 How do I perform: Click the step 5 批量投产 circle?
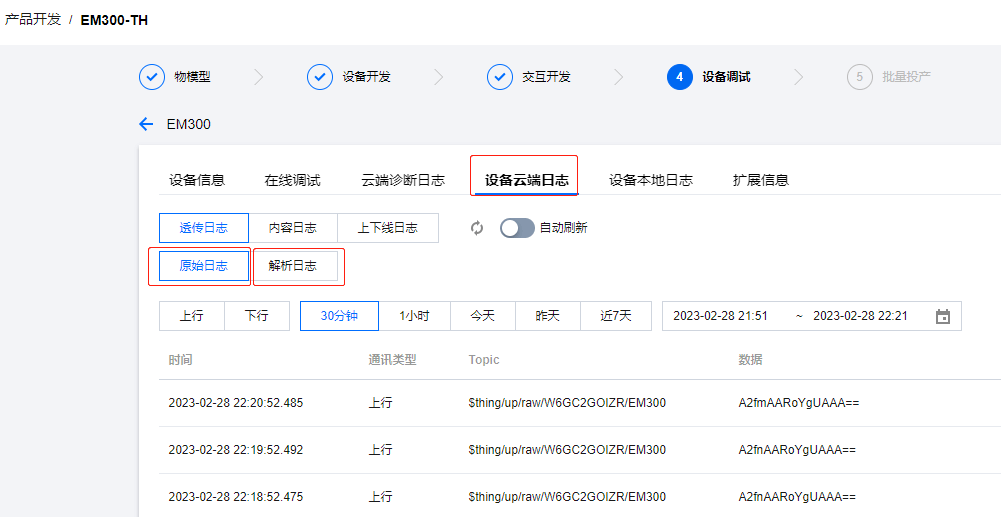point(859,77)
